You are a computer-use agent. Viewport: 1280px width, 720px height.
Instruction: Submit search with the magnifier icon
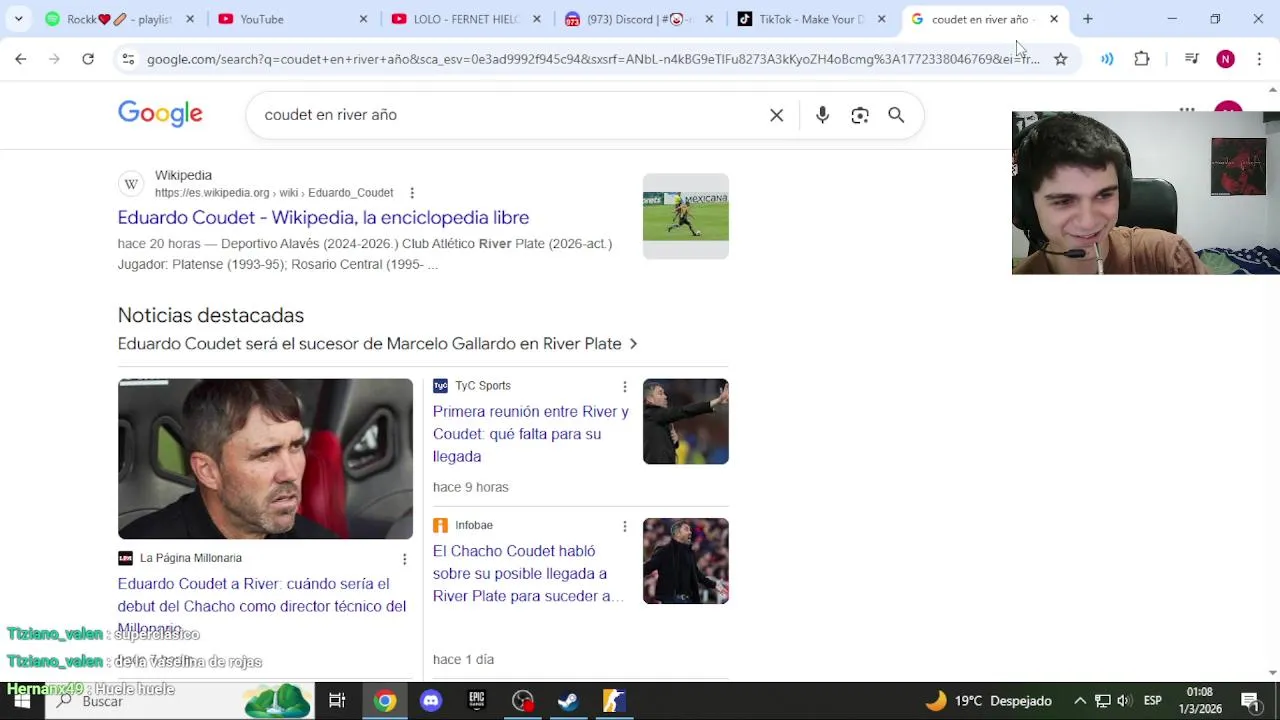pyautogui.click(x=896, y=115)
